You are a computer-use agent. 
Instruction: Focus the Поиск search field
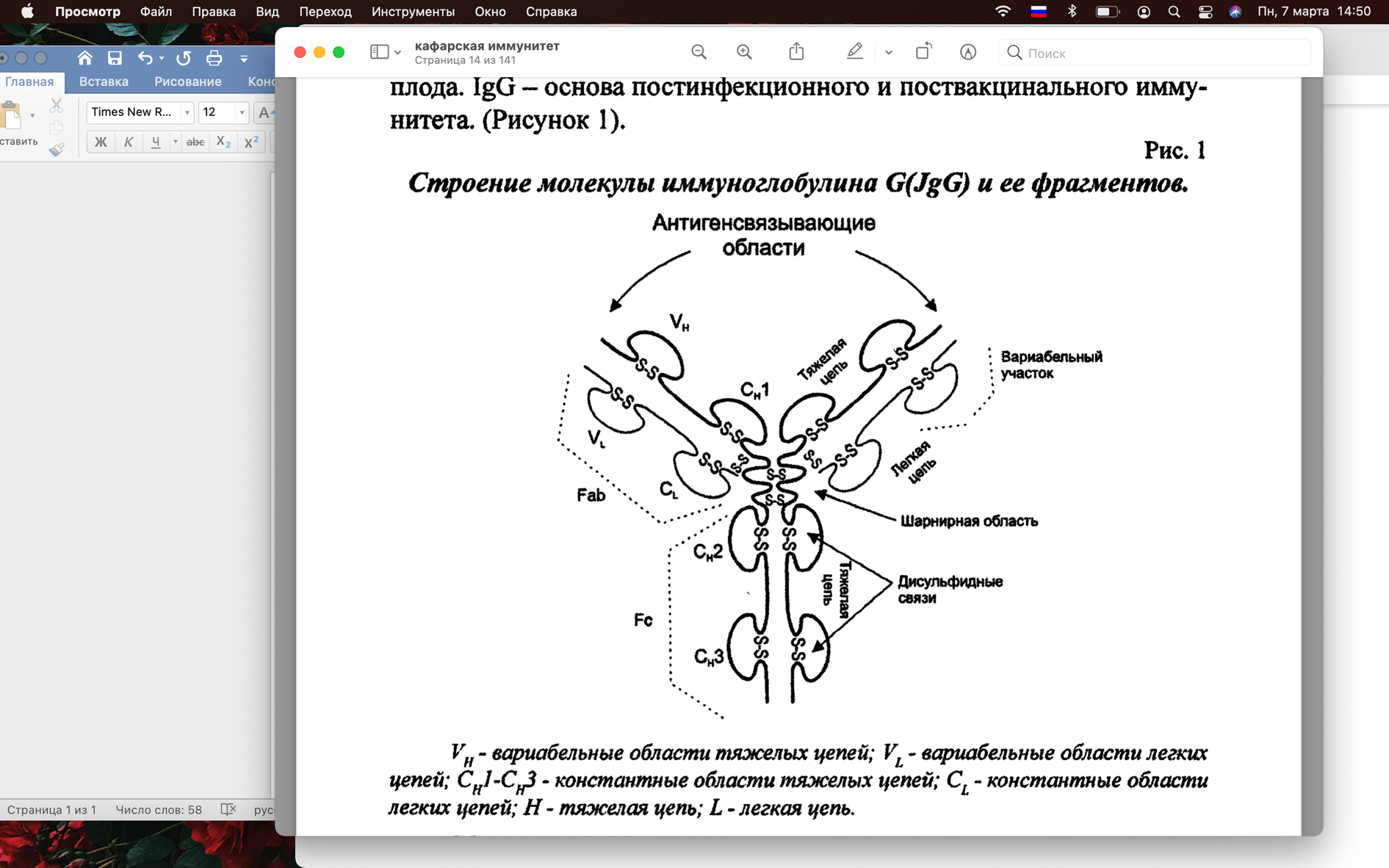pos(1155,53)
